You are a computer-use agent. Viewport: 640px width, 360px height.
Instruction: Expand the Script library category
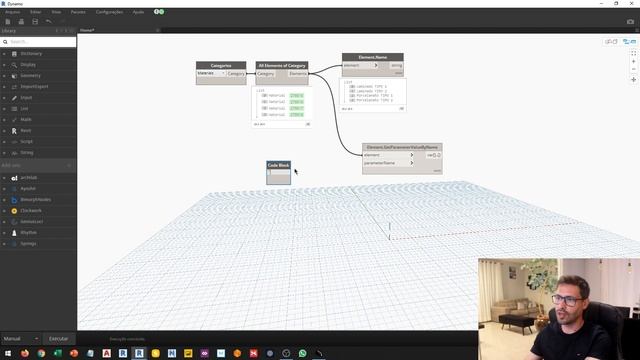point(4,142)
